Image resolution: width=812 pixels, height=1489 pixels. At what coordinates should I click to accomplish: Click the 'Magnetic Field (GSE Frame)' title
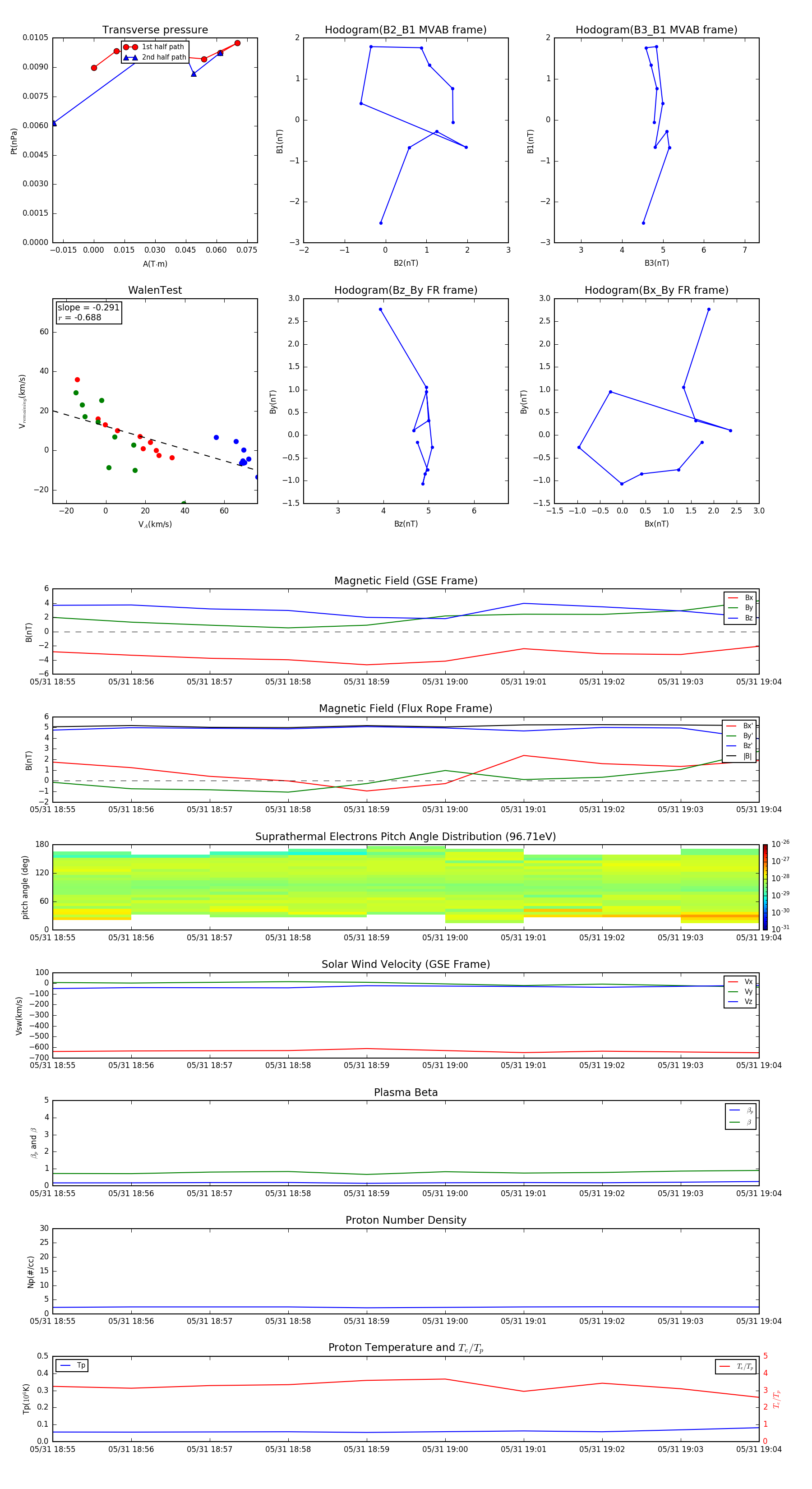(x=406, y=581)
